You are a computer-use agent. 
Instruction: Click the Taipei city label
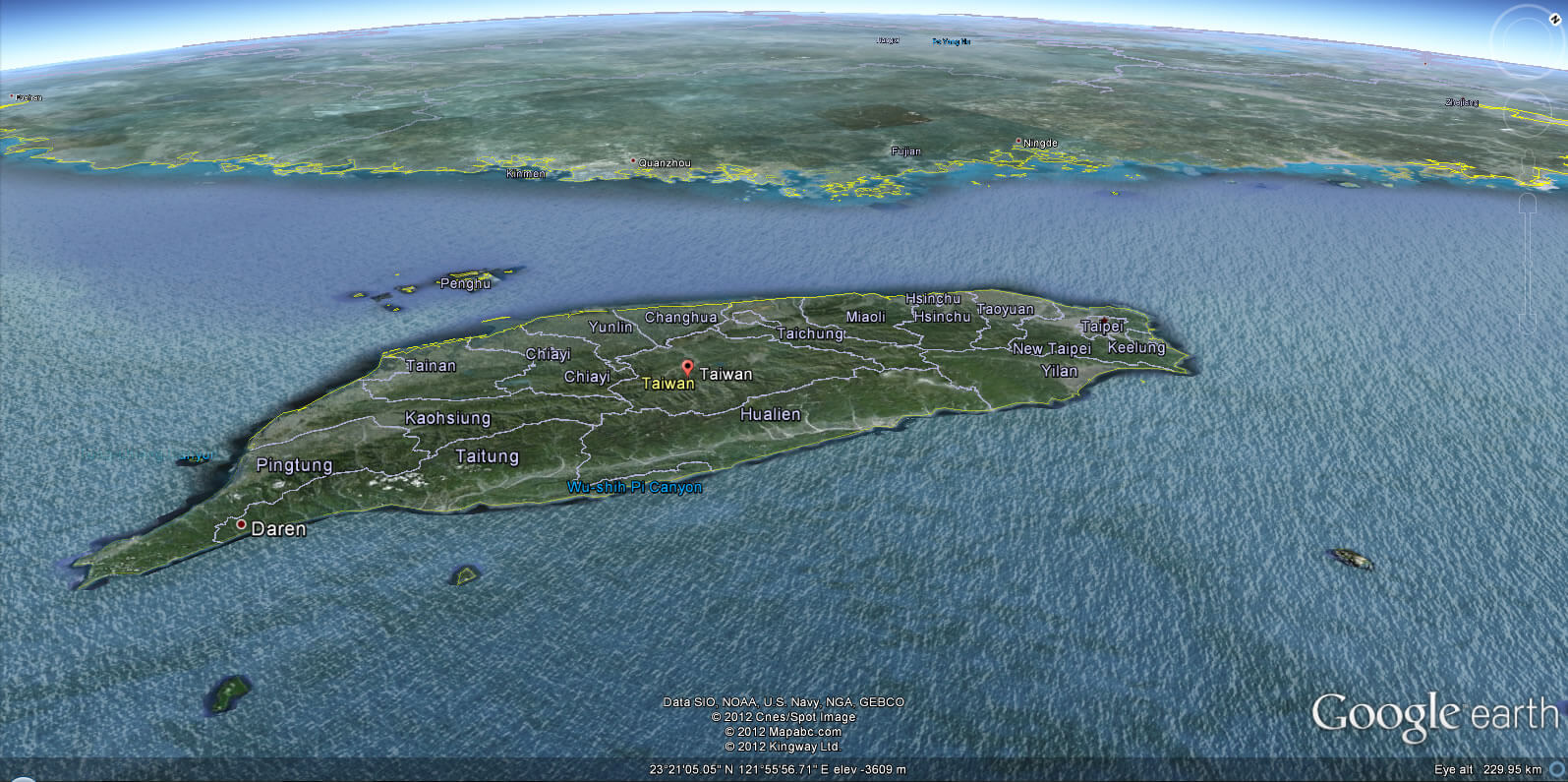[1101, 327]
